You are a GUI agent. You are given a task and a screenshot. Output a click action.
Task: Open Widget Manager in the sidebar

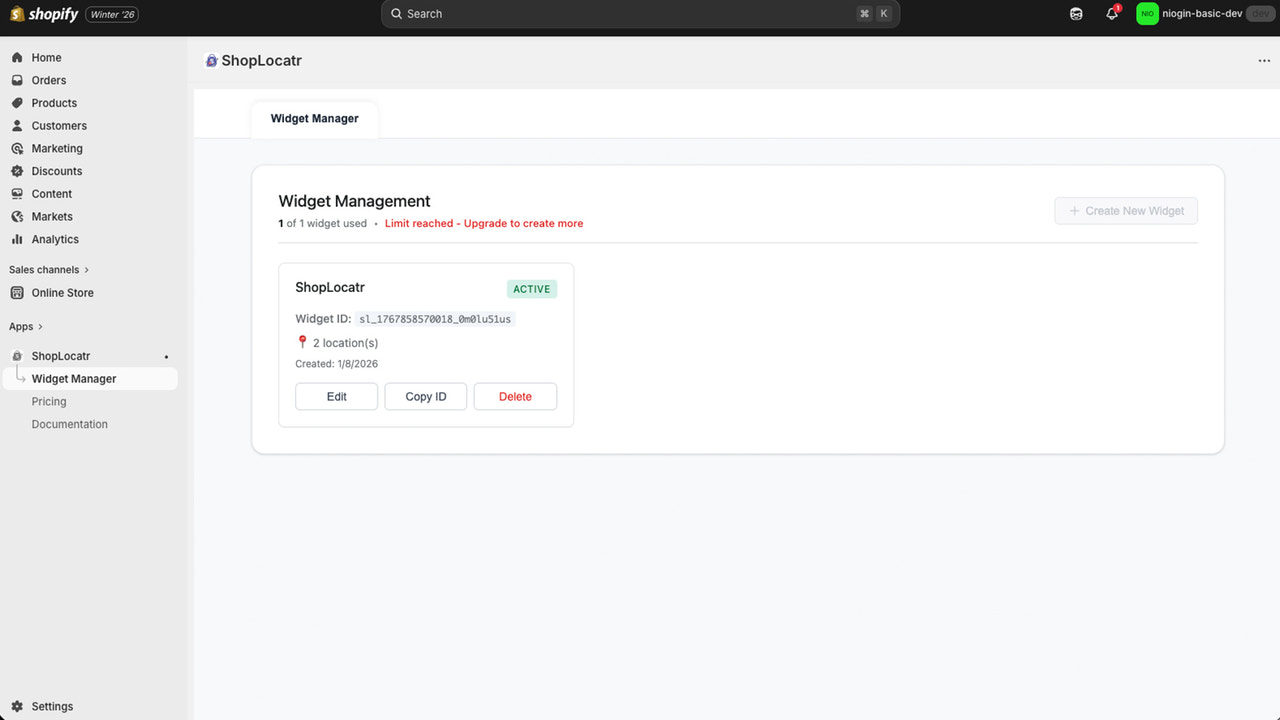click(90, 379)
